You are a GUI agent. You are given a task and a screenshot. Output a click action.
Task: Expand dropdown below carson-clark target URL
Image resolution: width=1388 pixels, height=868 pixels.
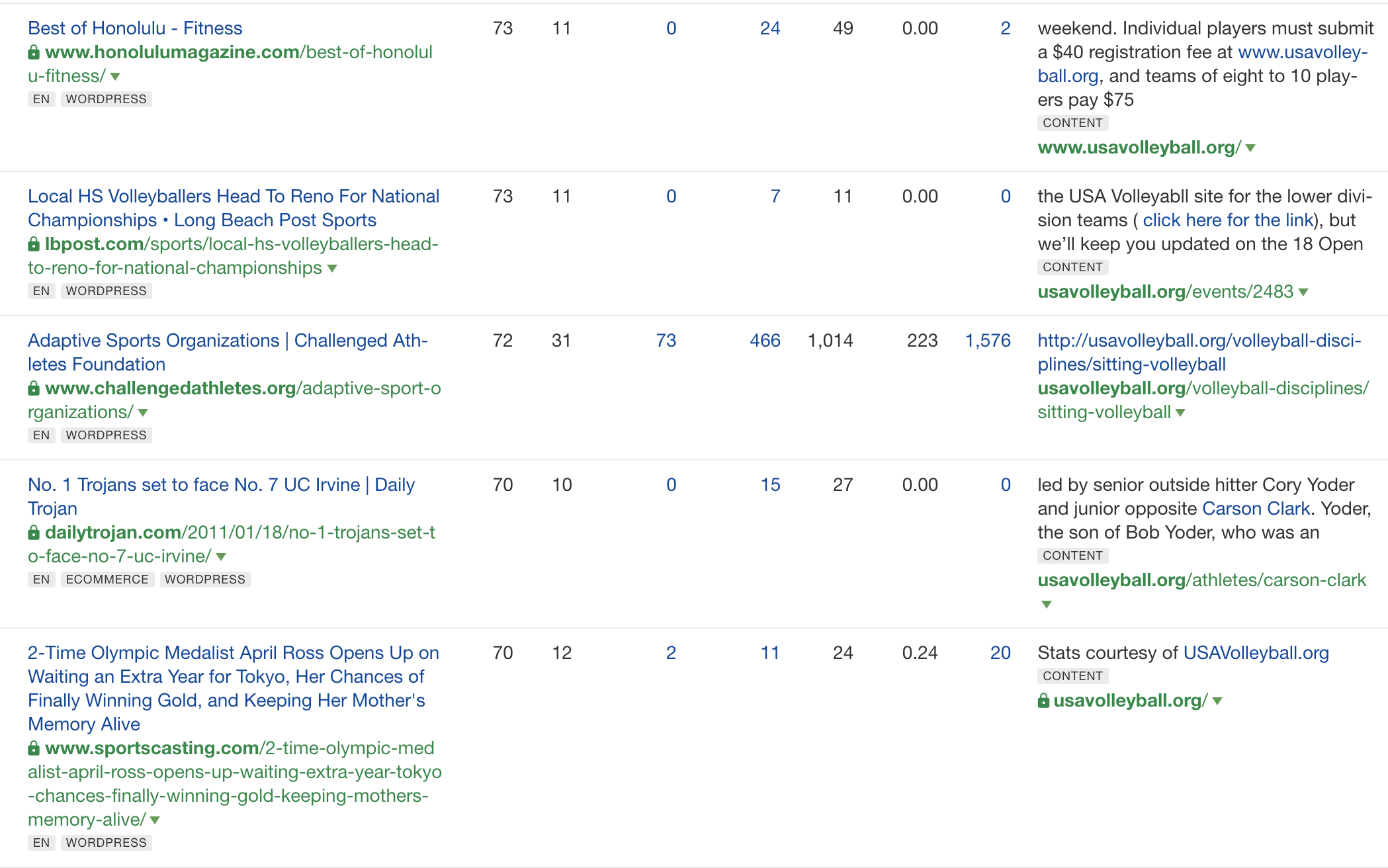click(x=1047, y=605)
